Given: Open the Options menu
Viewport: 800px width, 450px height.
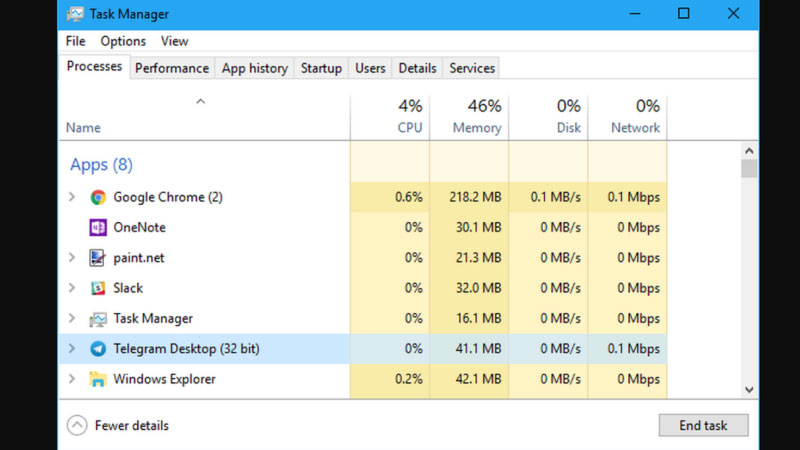Looking at the screenshot, I should coord(123,41).
